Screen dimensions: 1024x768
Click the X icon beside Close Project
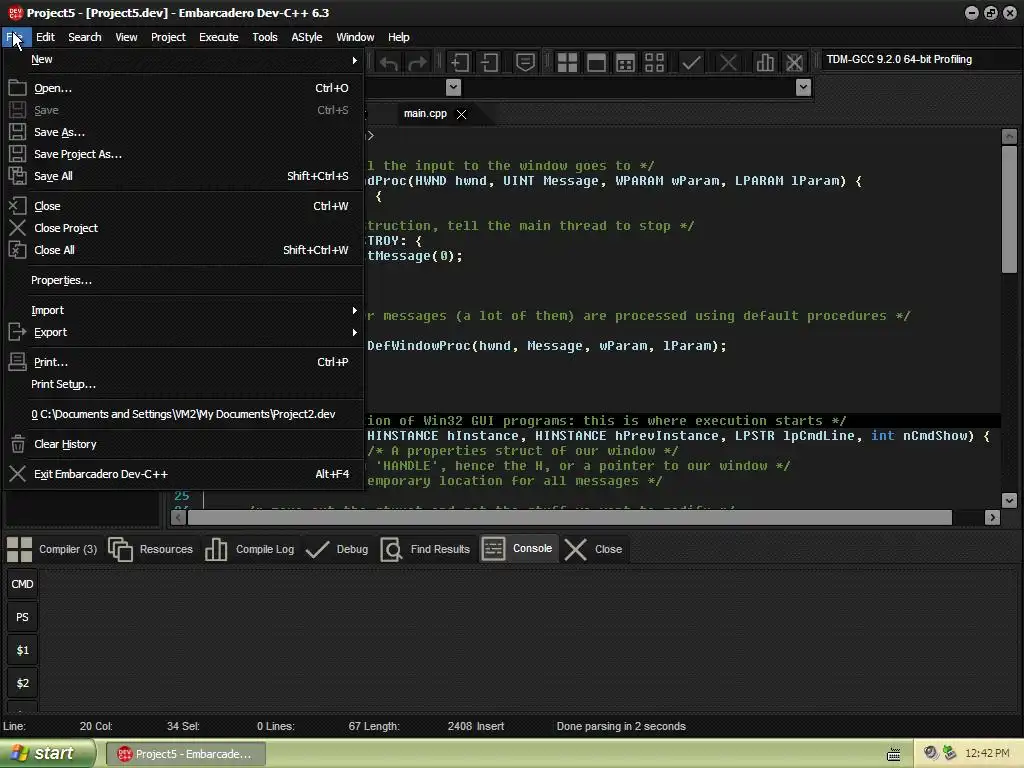coord(18,228)
